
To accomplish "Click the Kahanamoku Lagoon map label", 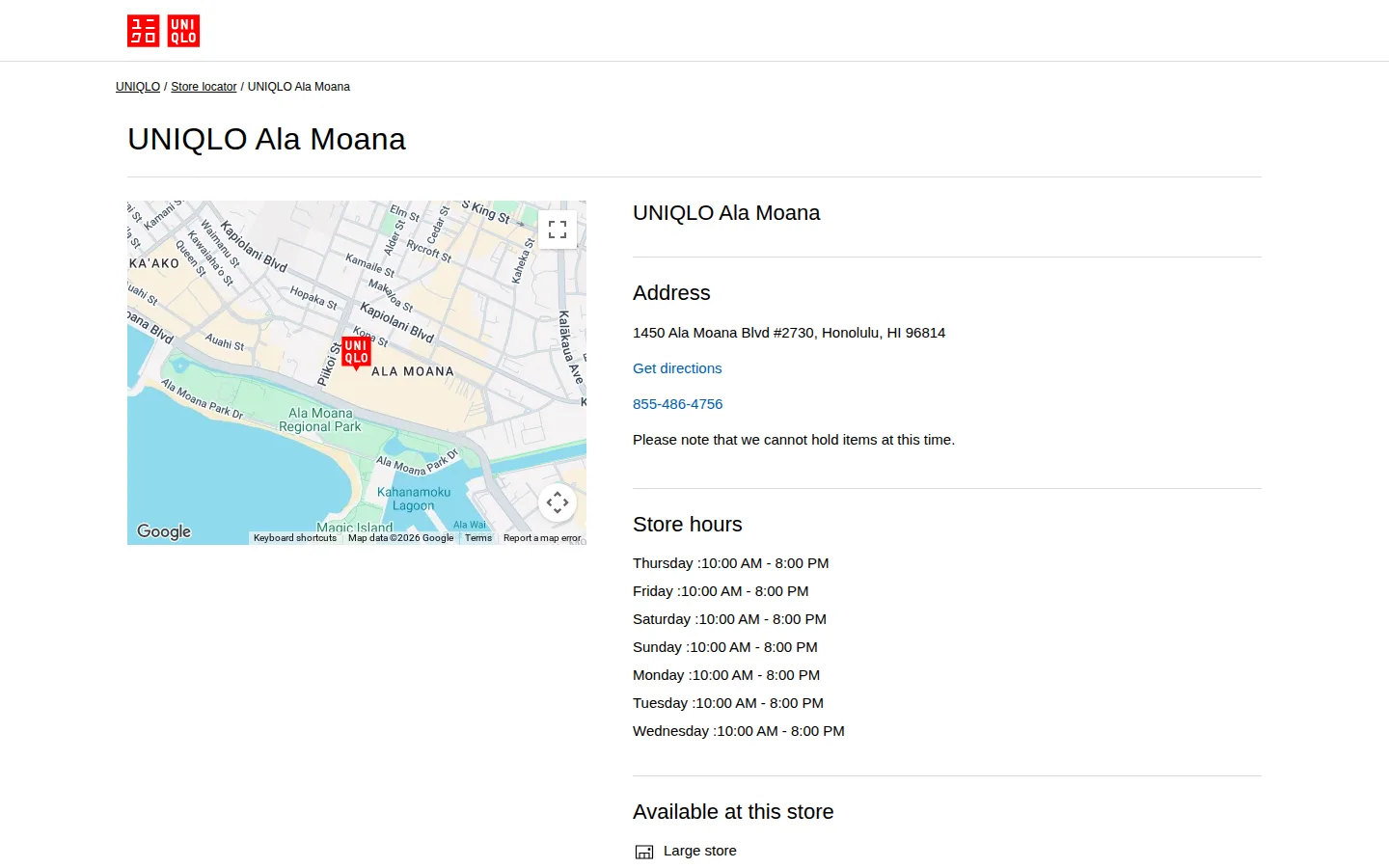I will tap(414, 499).
